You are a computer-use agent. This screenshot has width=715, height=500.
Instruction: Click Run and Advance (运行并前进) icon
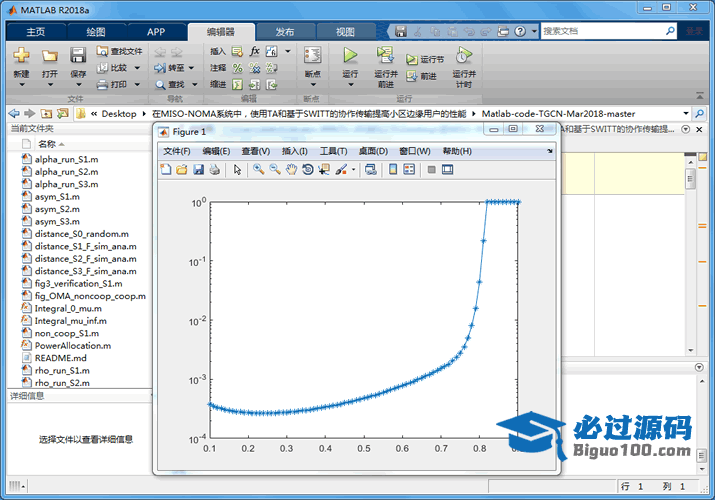click(385, 55)
